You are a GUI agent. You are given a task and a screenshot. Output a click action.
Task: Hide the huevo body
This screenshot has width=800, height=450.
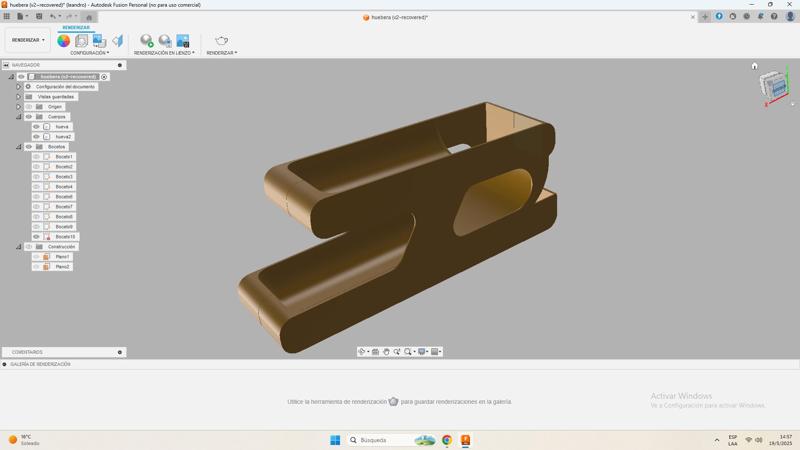coord(36,127)
